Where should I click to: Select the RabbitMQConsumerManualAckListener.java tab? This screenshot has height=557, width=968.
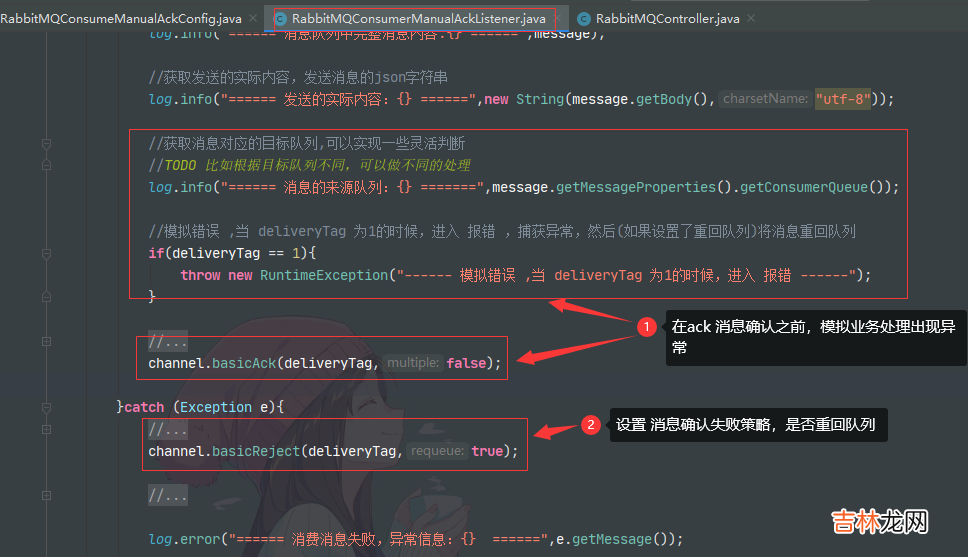[418, 19]
